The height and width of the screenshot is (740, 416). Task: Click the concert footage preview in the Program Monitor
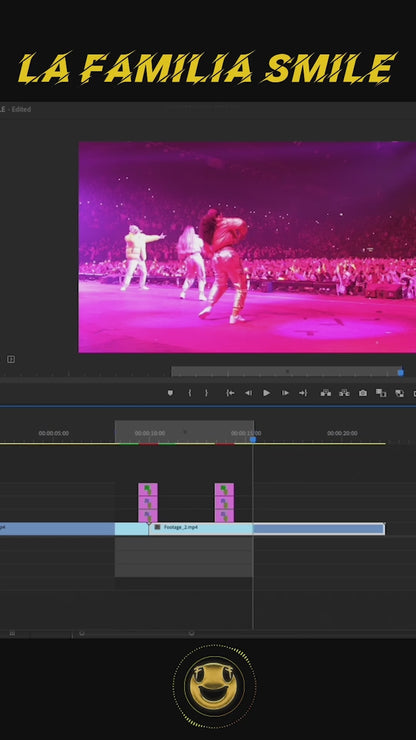(x=247, y=247)
